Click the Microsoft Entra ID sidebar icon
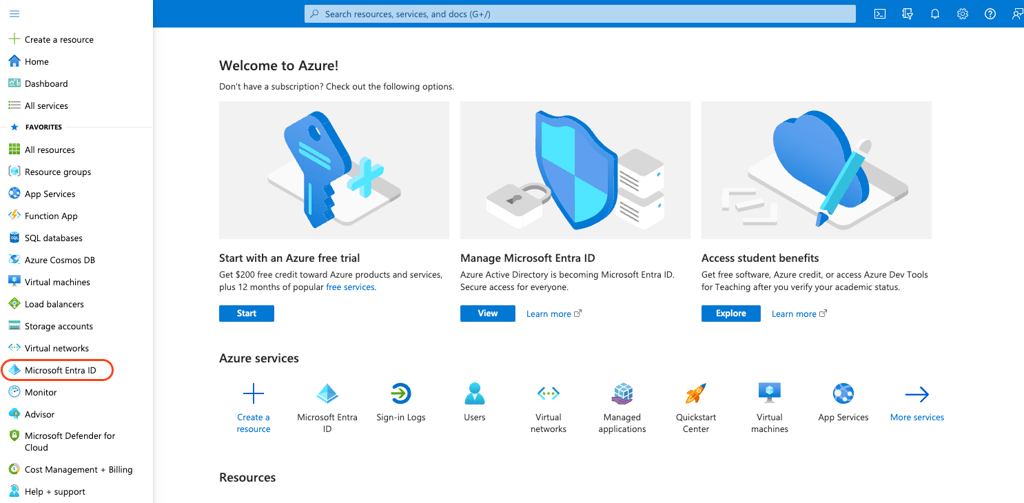 [x=14, y=370]
